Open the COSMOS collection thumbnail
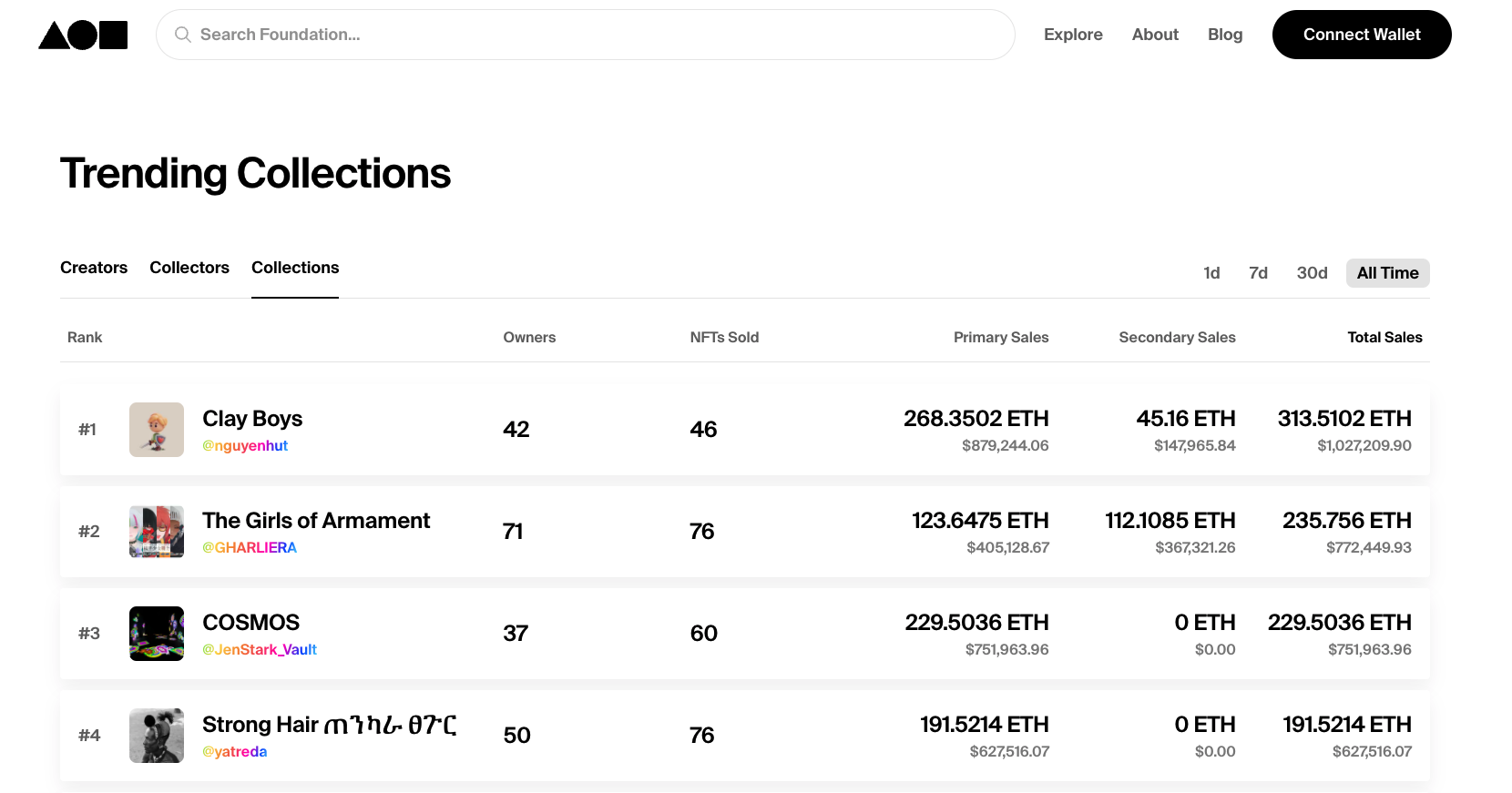Viewport: 1512px width, 793px height. [x=157, y=634]
